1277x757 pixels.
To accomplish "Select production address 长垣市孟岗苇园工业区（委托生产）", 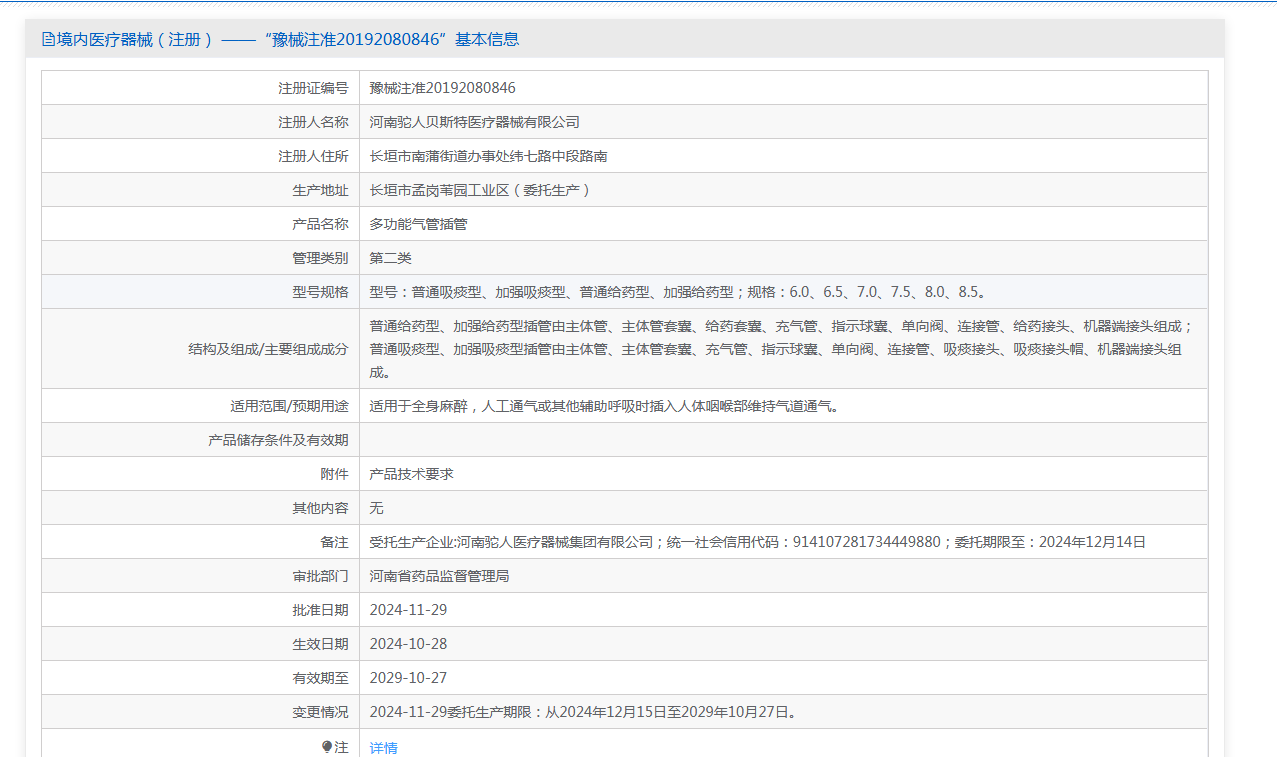I will click(x=480, y=190).
